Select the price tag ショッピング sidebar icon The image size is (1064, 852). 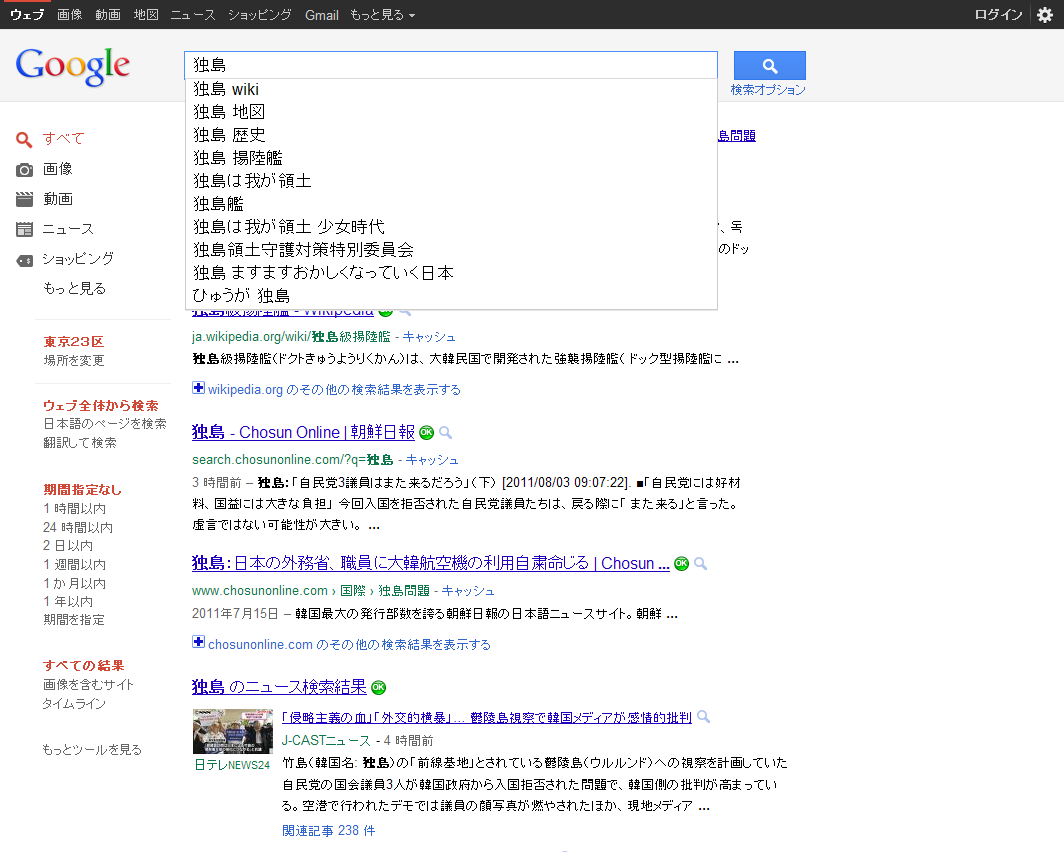coord(24,260)
